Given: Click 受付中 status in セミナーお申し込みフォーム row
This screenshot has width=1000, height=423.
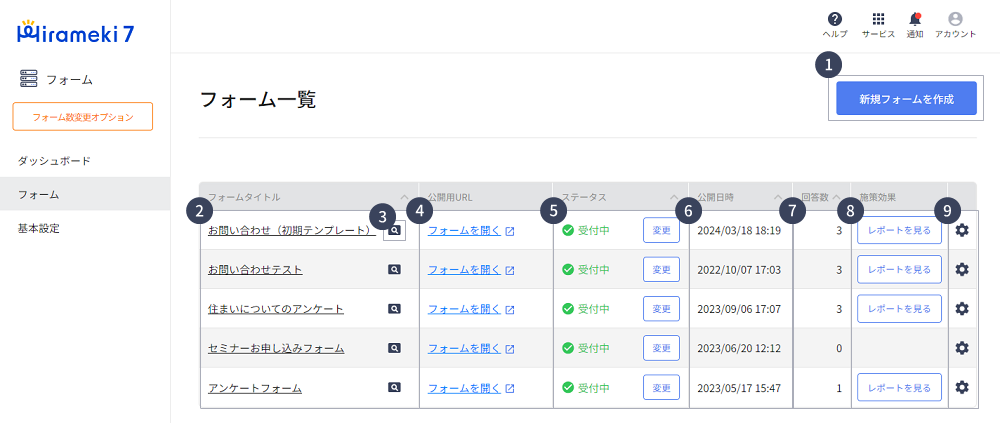Looking at the screenshot, I should coord(585,348).
